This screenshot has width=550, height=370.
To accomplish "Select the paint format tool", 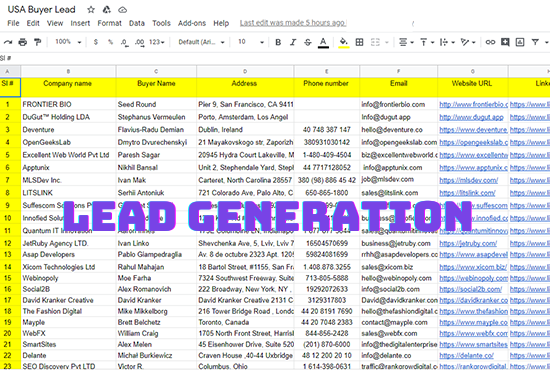I will (x=37, y=42).
